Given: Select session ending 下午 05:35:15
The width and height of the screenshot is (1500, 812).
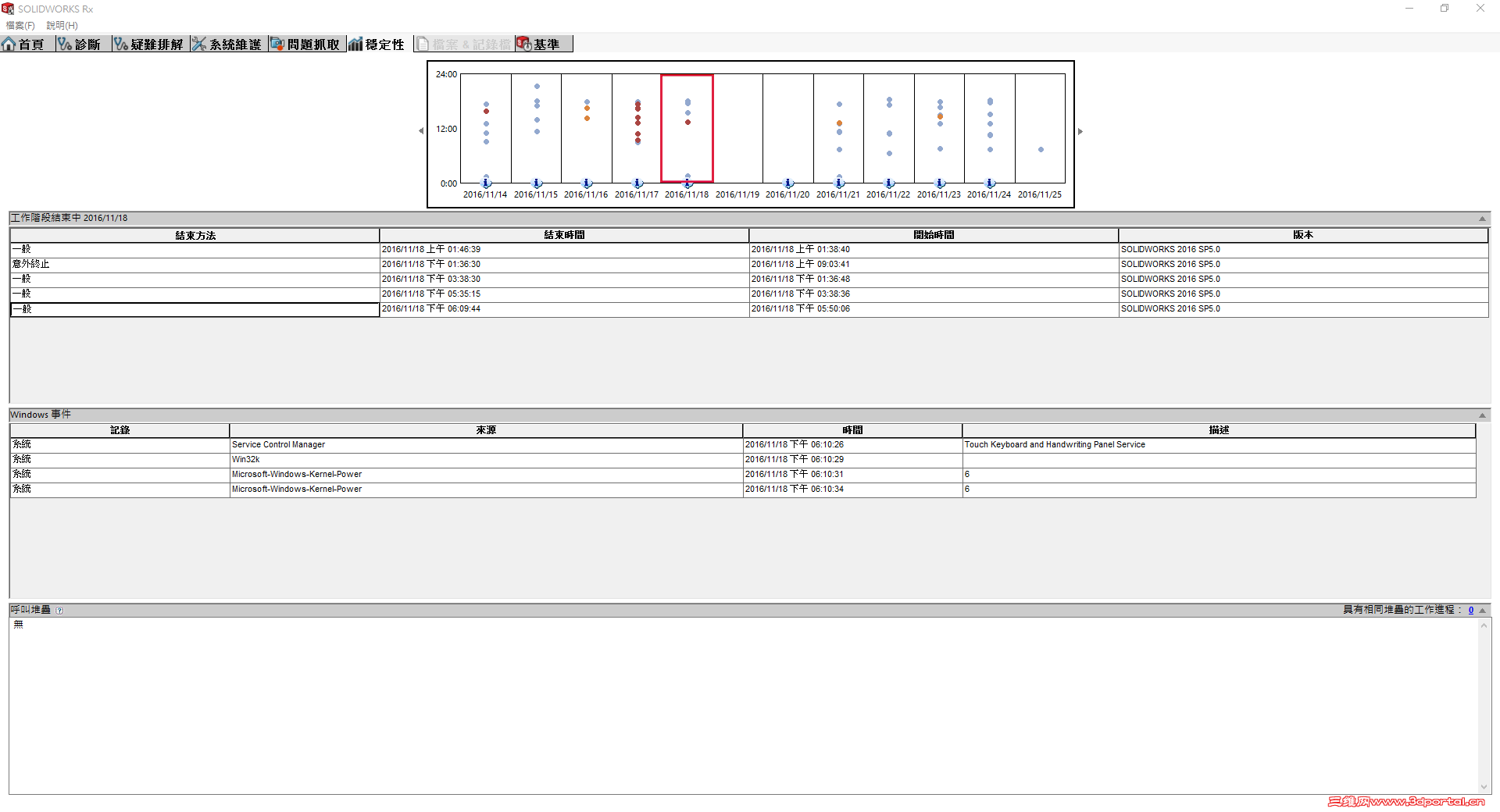Looking at the screenshot, I should [x=748, y=294].
